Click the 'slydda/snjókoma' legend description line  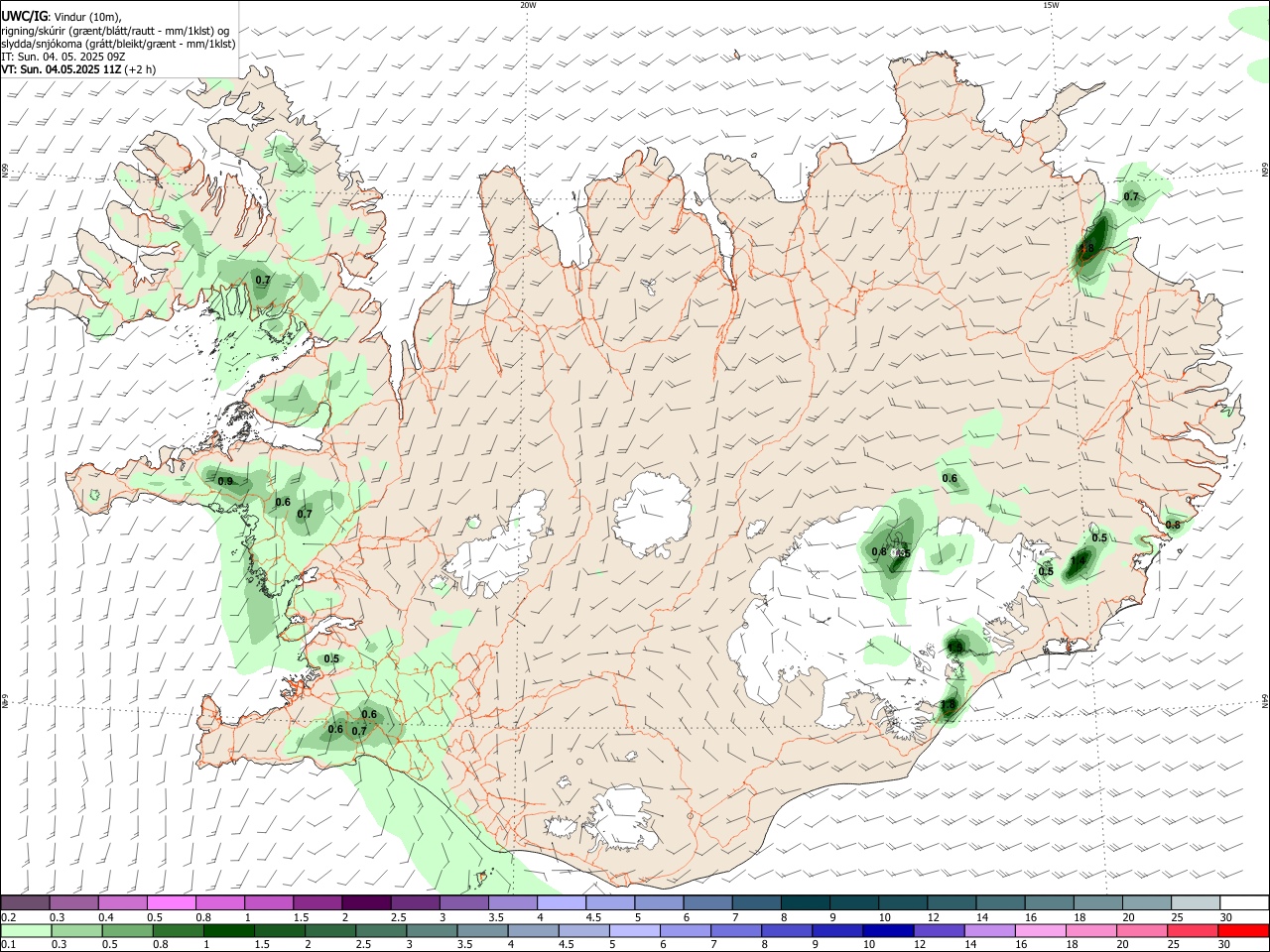(118, 44)
